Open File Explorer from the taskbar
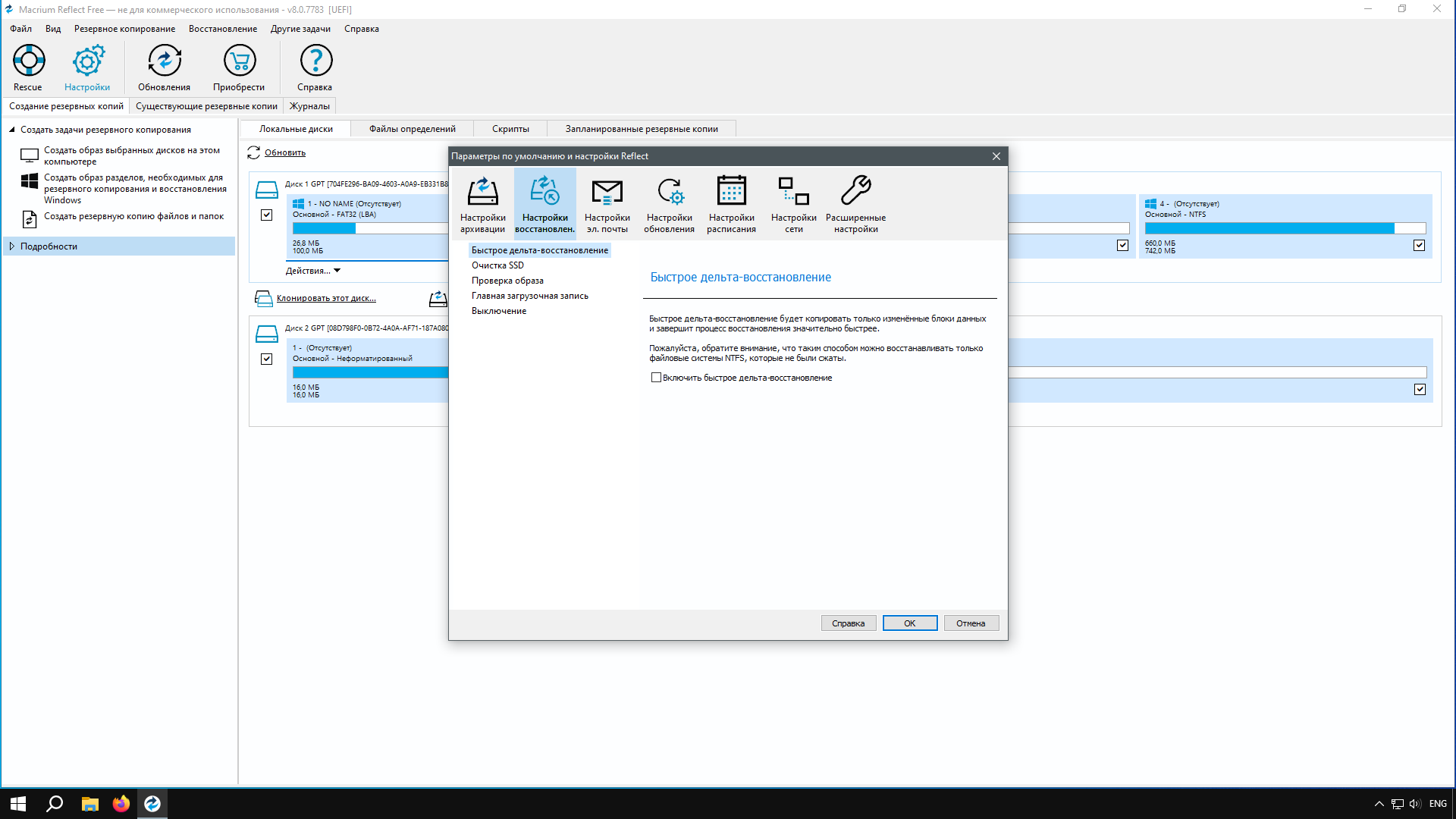1456x819 pixels. coord(90,804)
